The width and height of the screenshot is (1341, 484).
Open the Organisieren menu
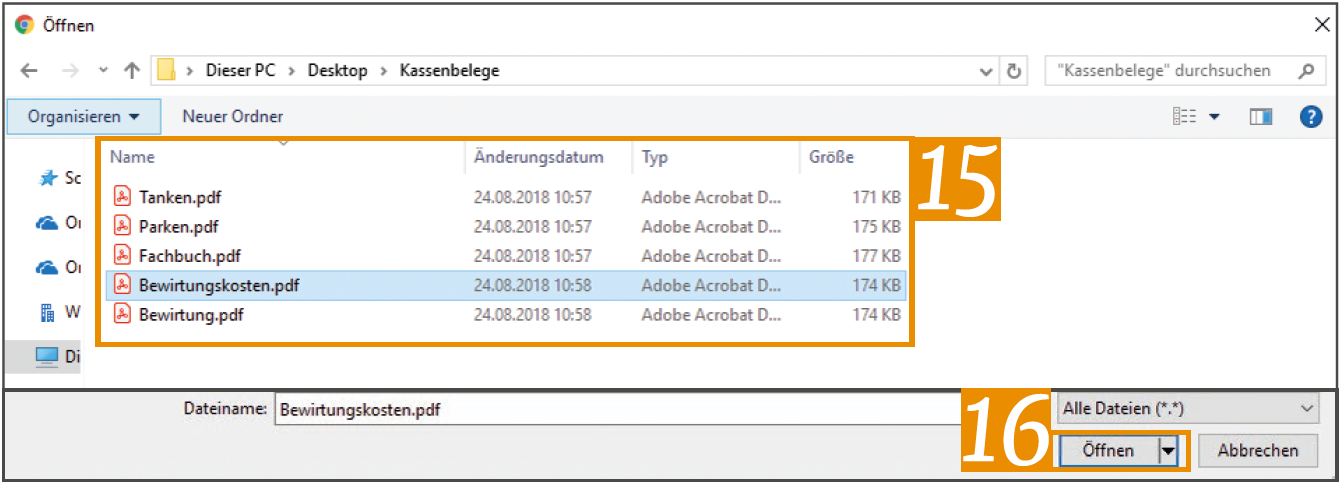point(83,117)
